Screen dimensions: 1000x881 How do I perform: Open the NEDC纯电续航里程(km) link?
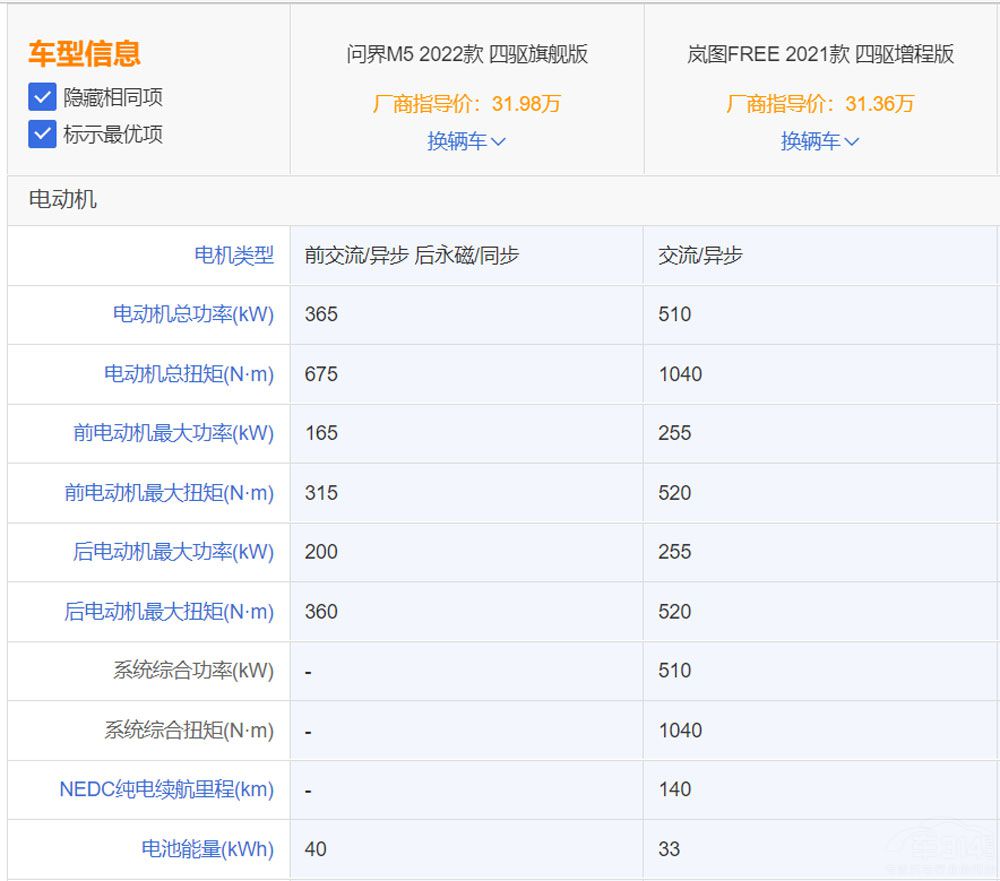[x=166, y=789]
